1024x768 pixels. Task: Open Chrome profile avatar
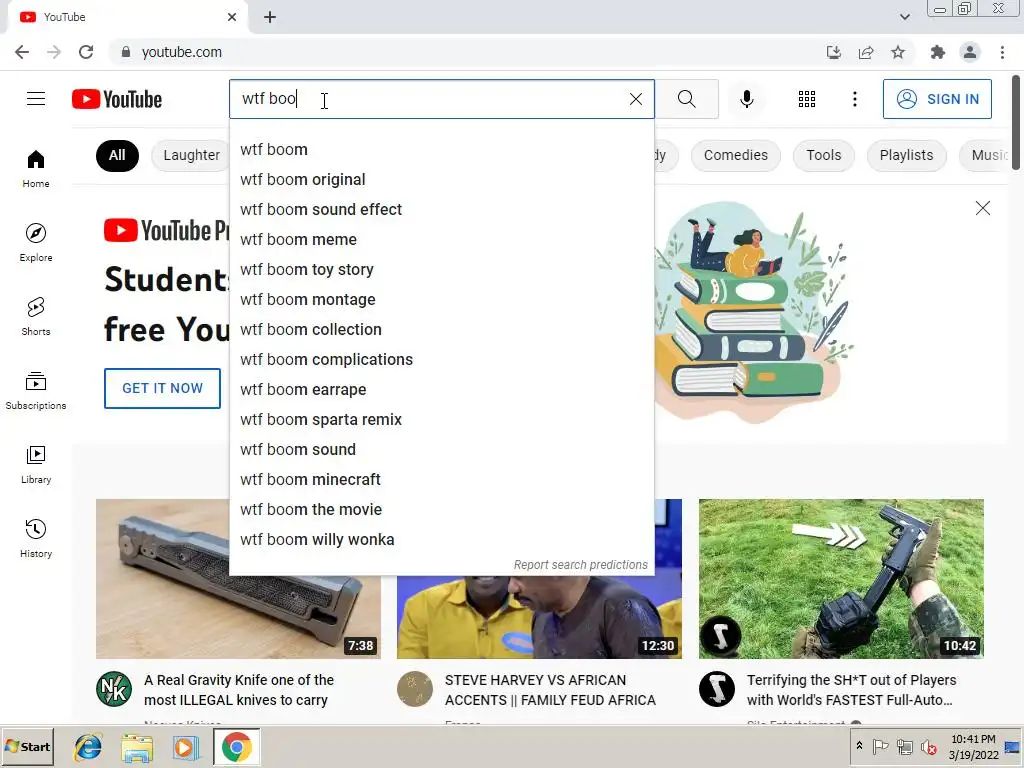click(970, 52)
